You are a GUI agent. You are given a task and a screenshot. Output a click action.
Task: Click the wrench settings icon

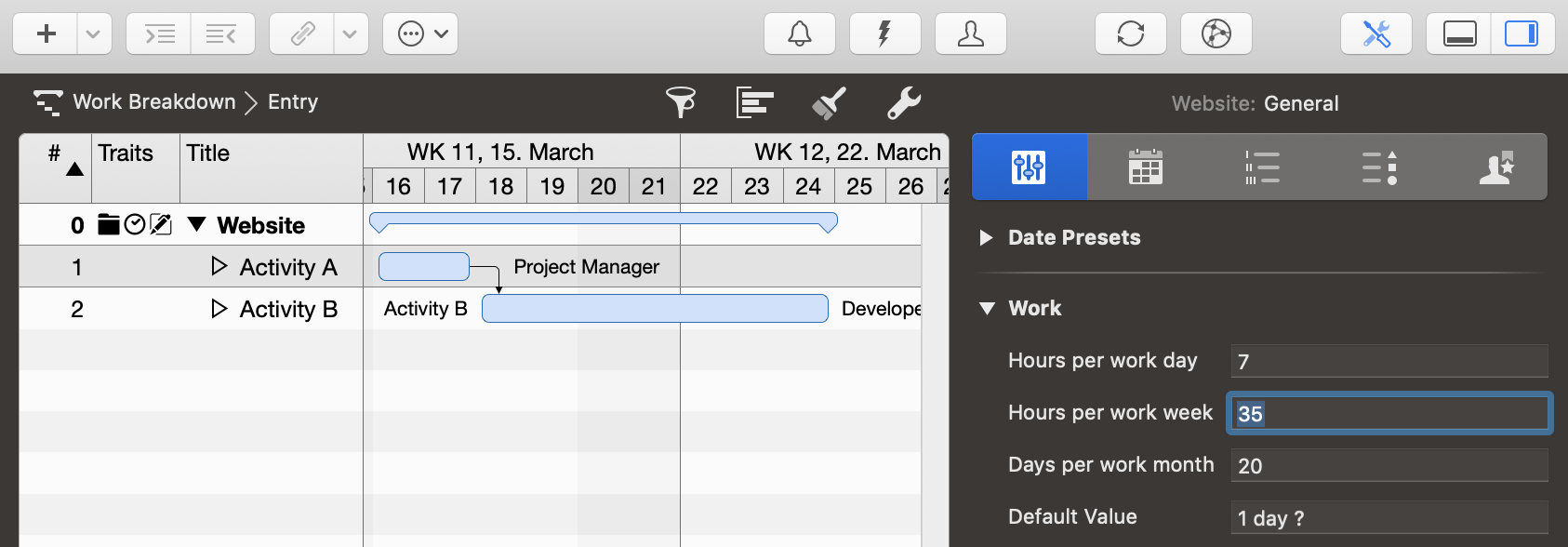click(x=904, y=102)
